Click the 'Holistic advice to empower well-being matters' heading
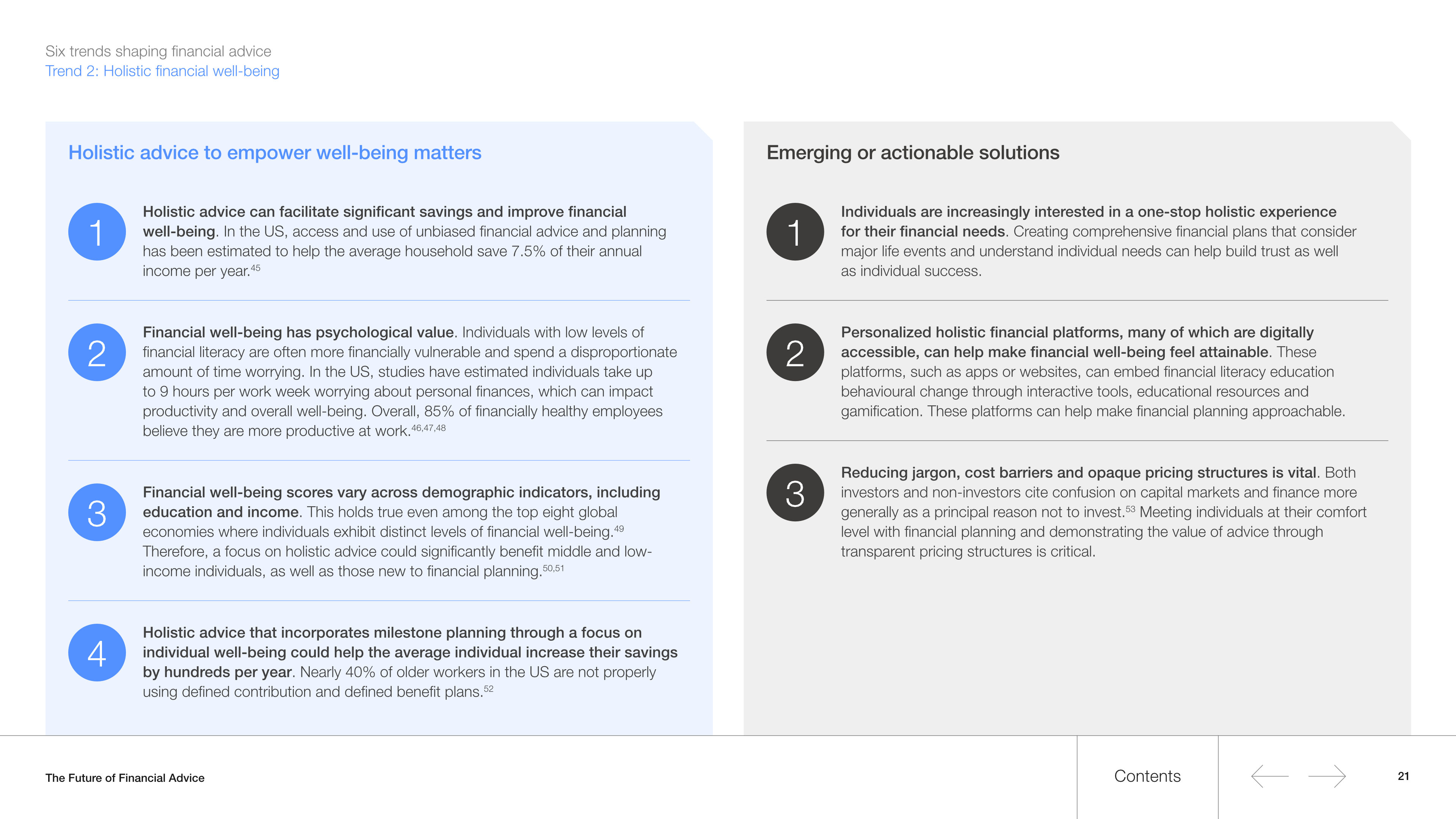Image resolution: width=1456 pixels, height=819 pixels. [275, 152]
